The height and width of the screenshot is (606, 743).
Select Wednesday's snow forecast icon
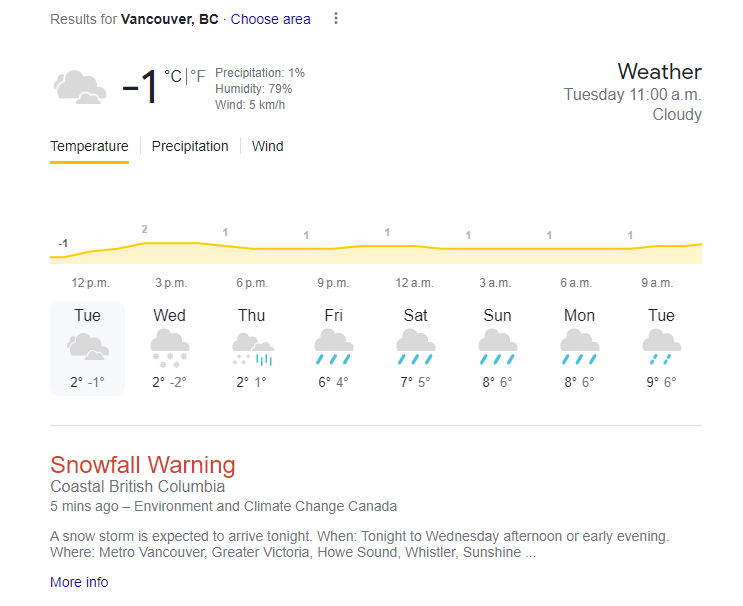pos(170,348)
